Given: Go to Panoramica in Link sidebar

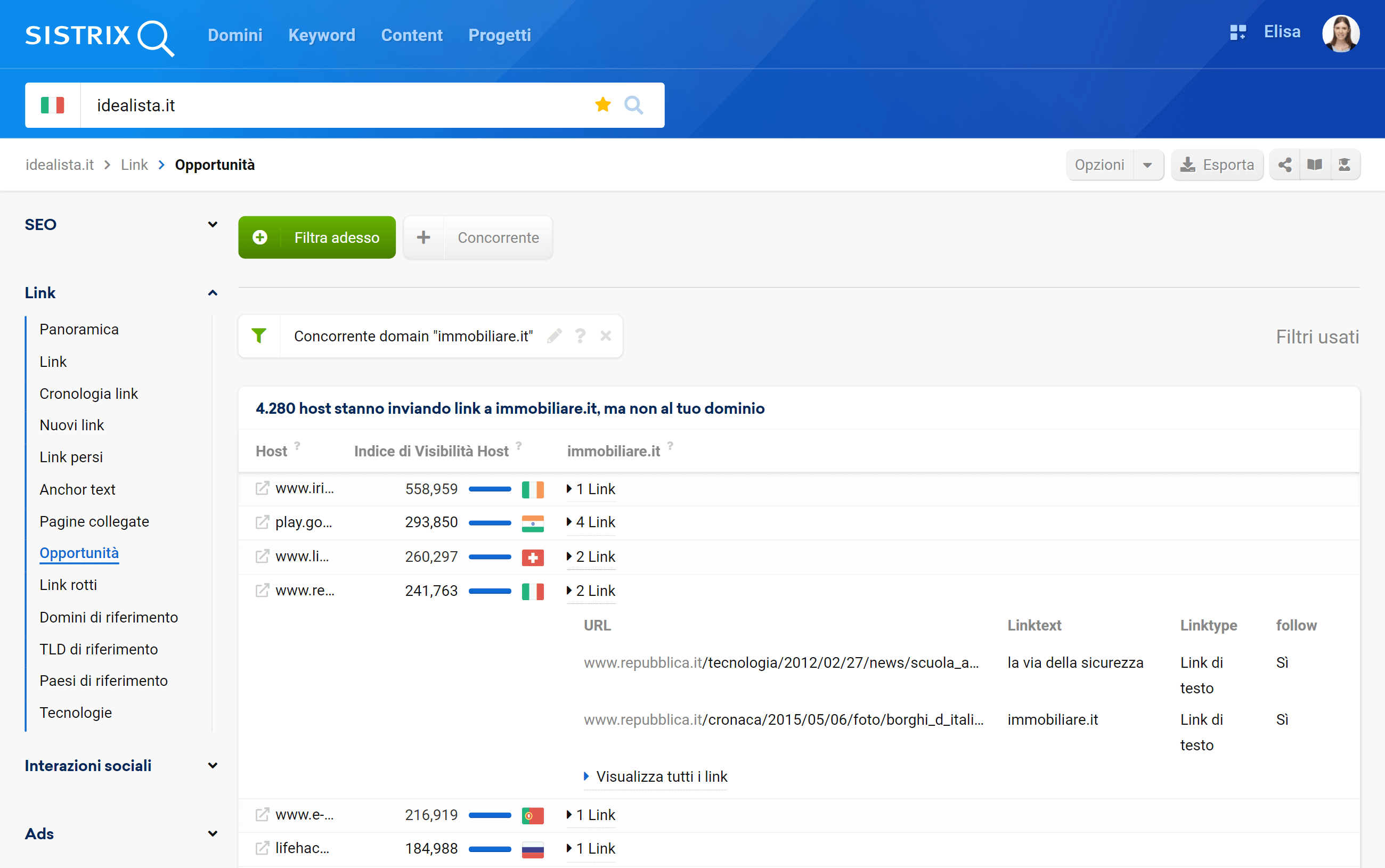Looking at the screenshot, I should tap(79, 330).
